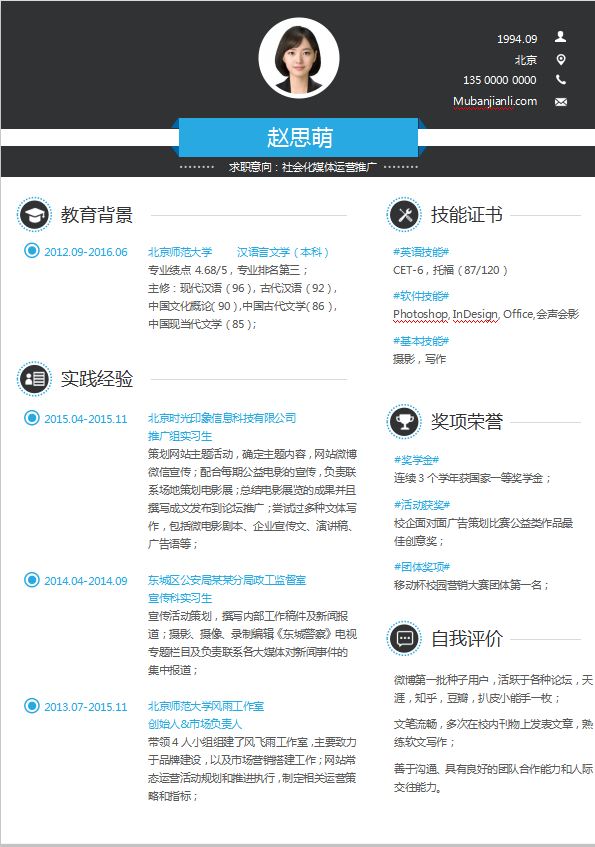Select the circular bullet next to 2014.04-2014.09
This screenshot has width=595, height=847.
(x=32, y=580)
